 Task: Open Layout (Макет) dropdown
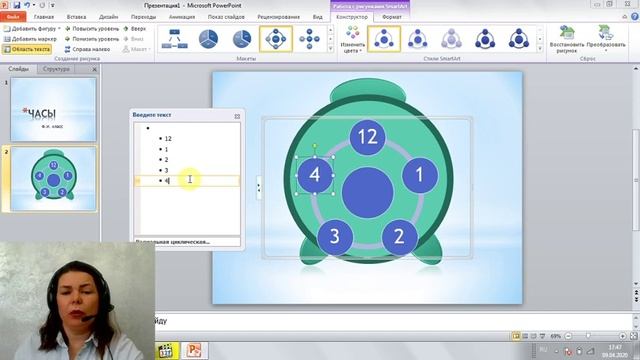[137, 49]
